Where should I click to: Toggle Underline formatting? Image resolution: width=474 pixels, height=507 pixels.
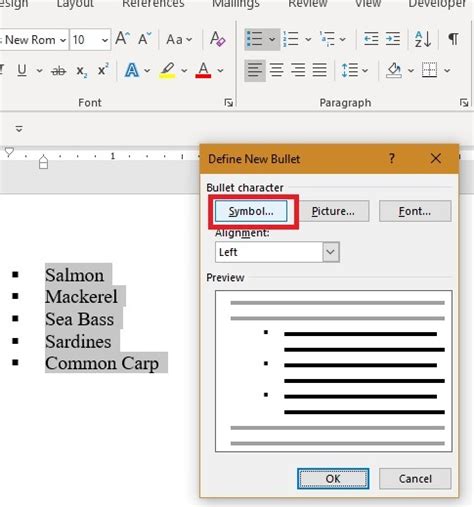point(22,70)
